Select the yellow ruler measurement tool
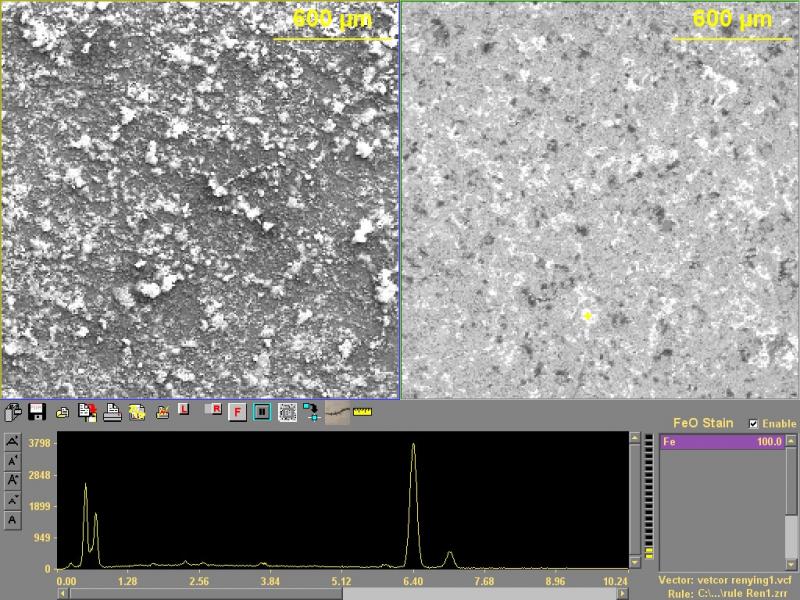Viewport: 800px width, 600px height. tap(362, 411)
